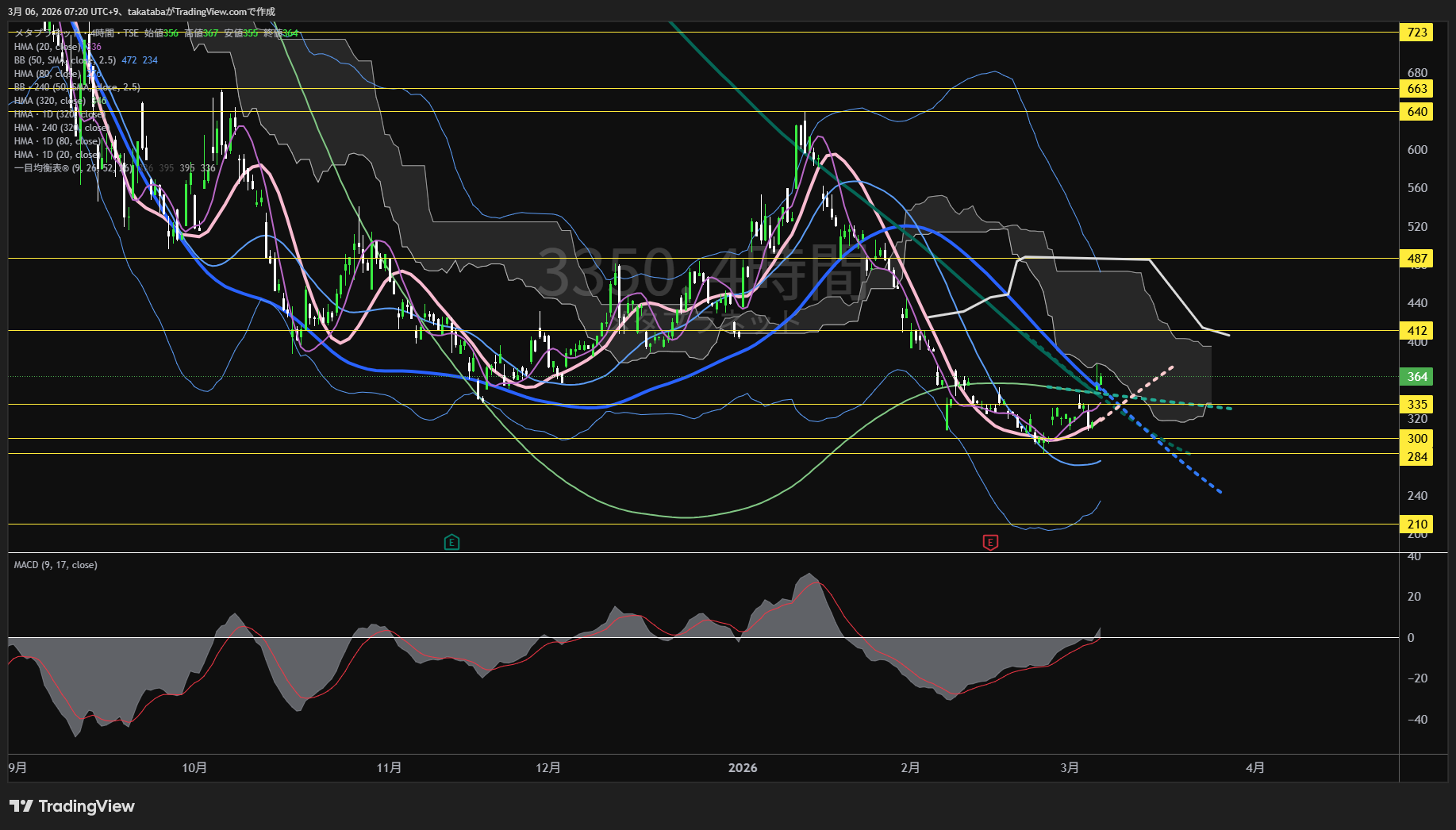Click the 2026 label on time axis
The width and height of the screenshot is (1456, 830).
(743, 768)
